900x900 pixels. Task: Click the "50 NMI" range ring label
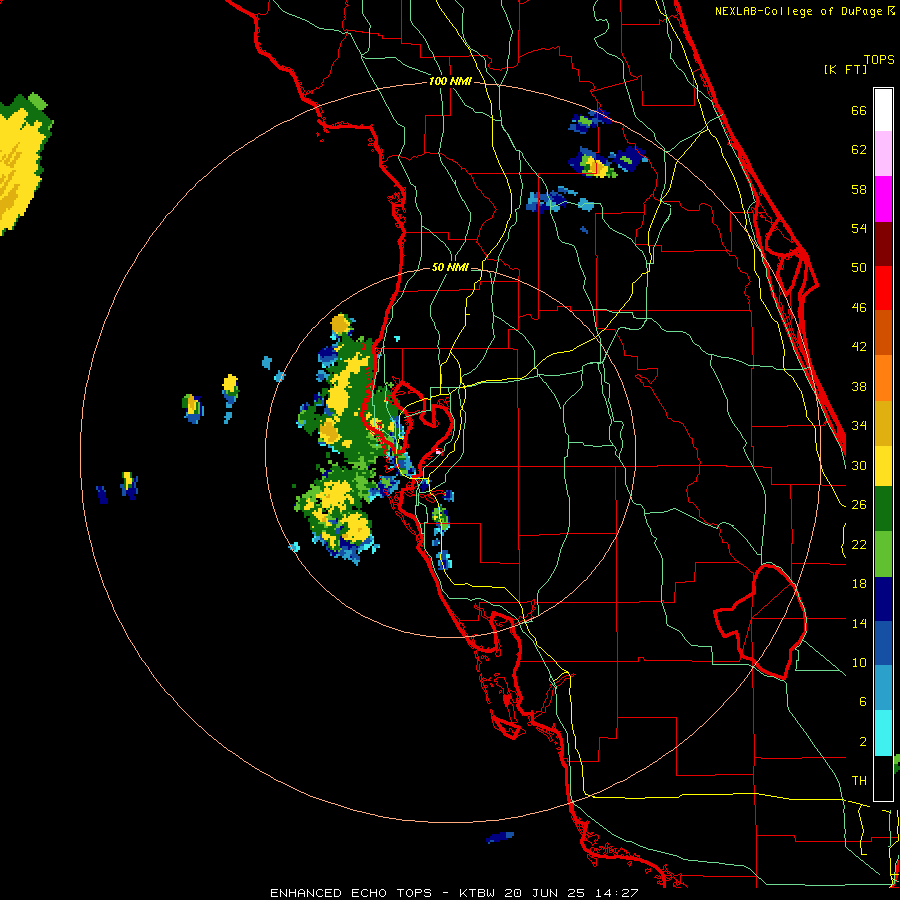tap(450, 267)
